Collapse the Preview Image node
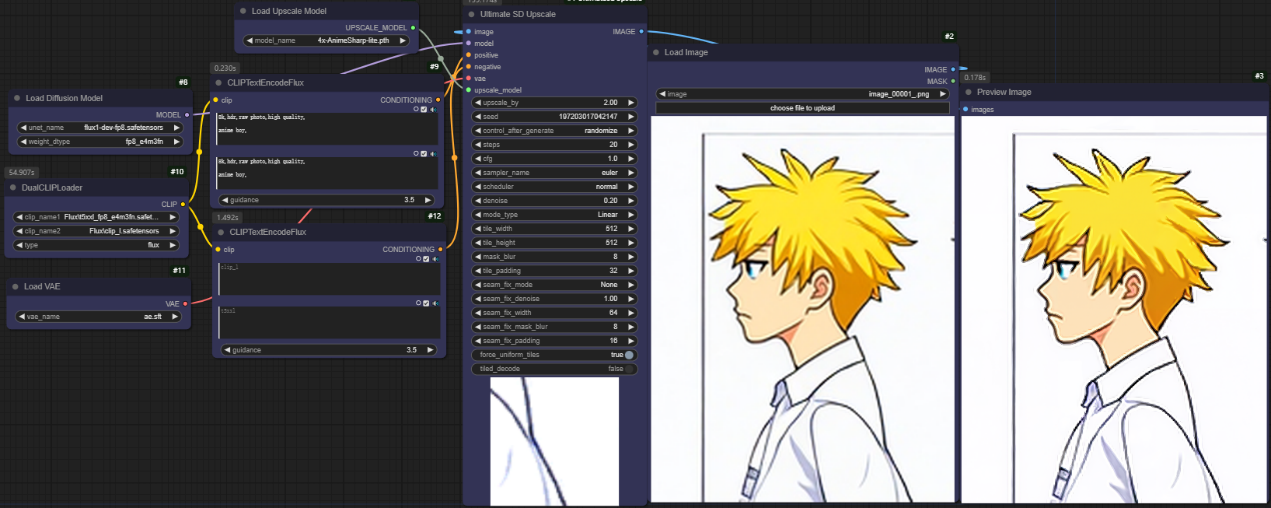This screenshot has width=1271, height=508. [x=969, y=92]
